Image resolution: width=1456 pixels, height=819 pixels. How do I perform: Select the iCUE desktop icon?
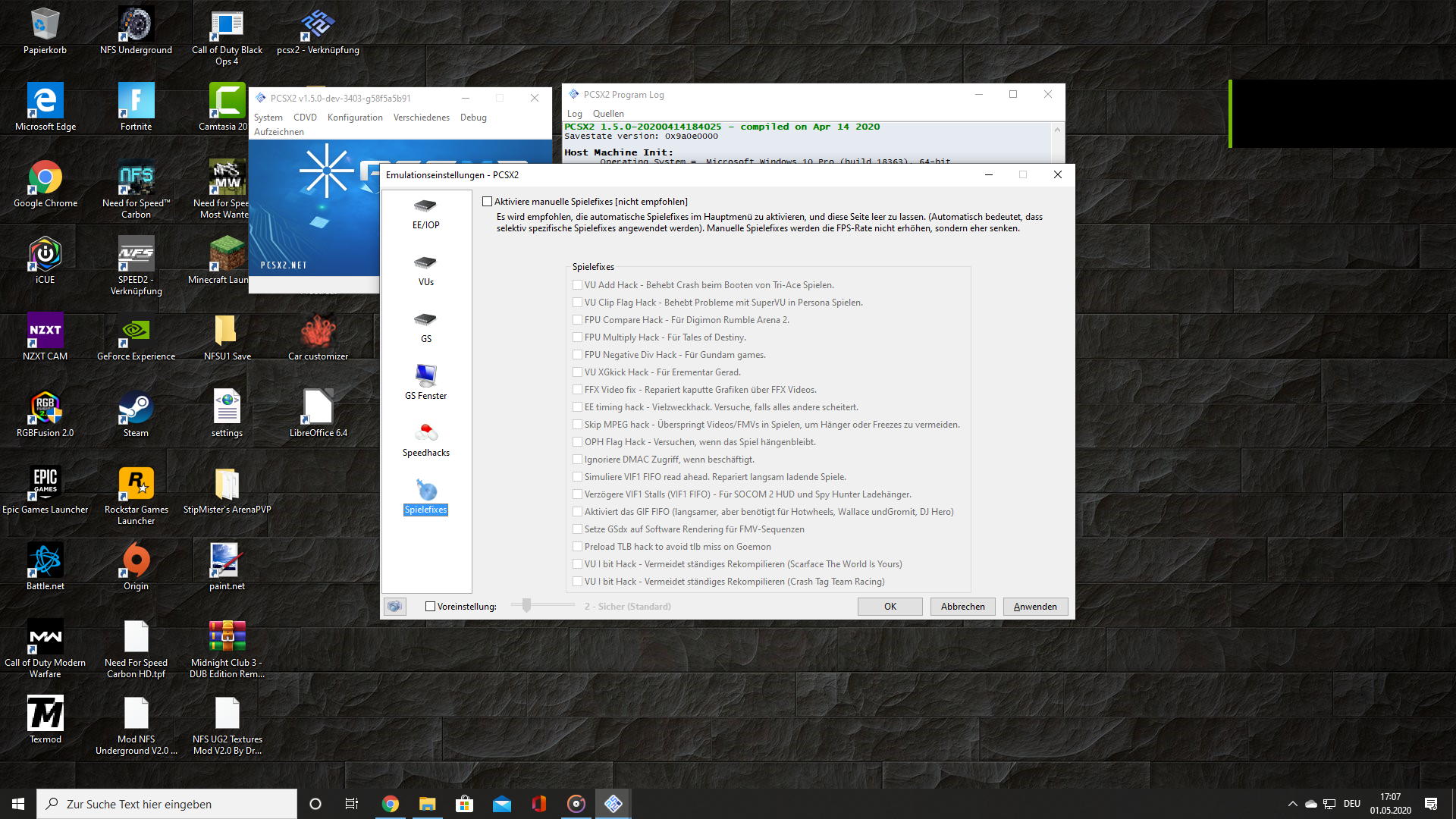[x=45, y=261]
